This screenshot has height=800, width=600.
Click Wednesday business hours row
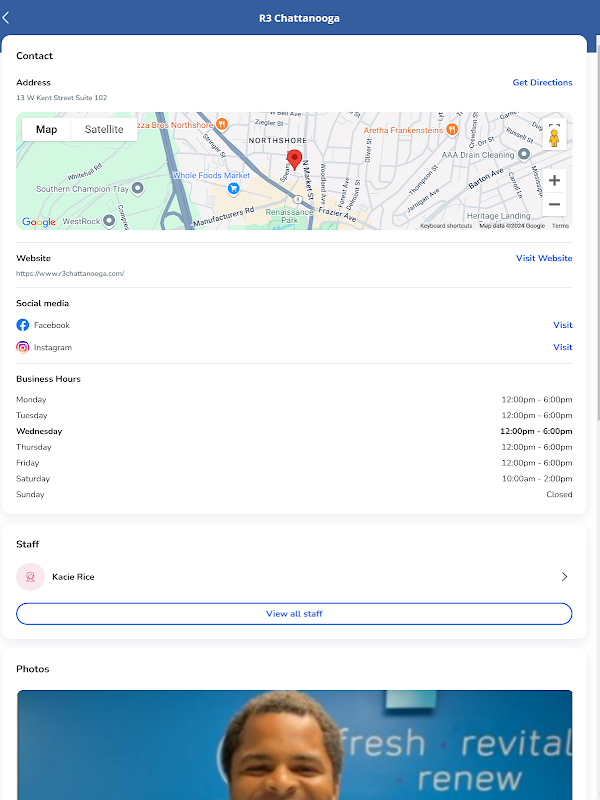pyautogui.click(x=294, y=431)
